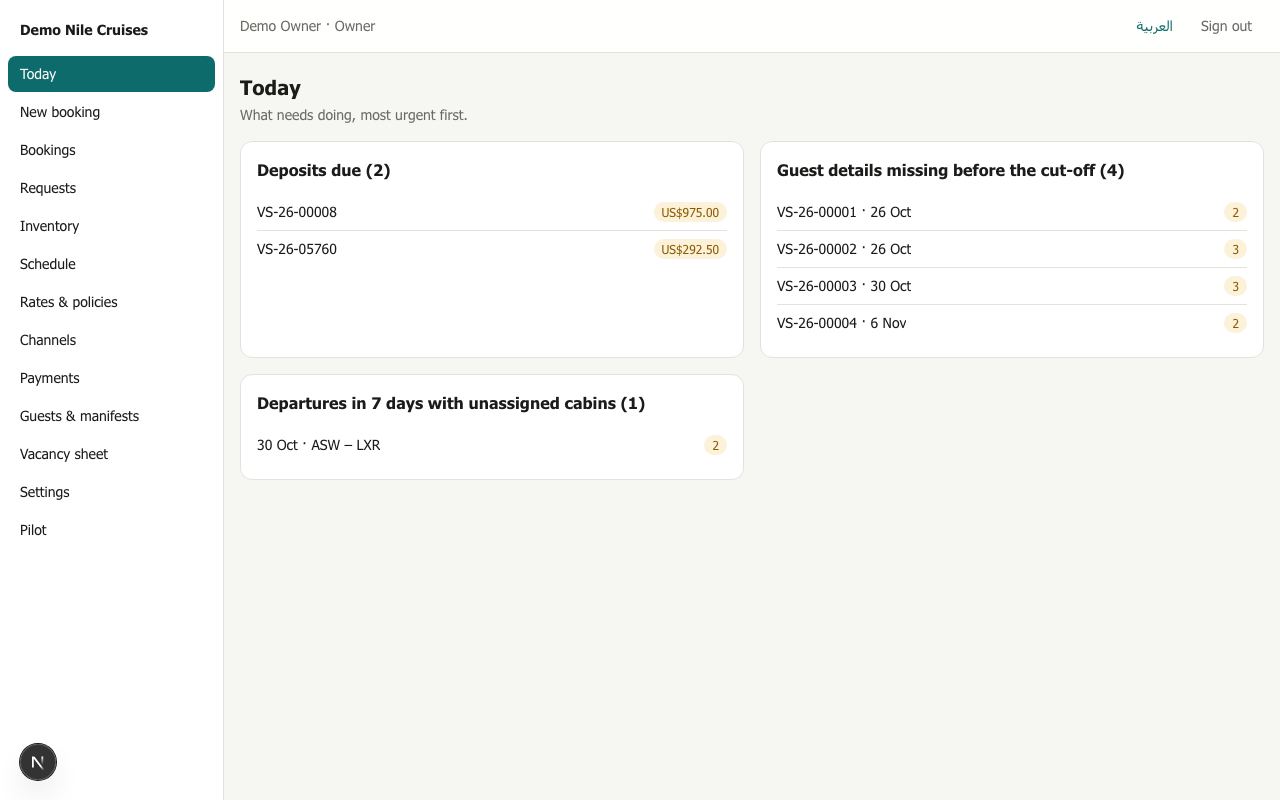Click the Guest details missing heading
The width and height of the screenshot is (1280, 800).
pyautogui.click(x=950, y=170)
